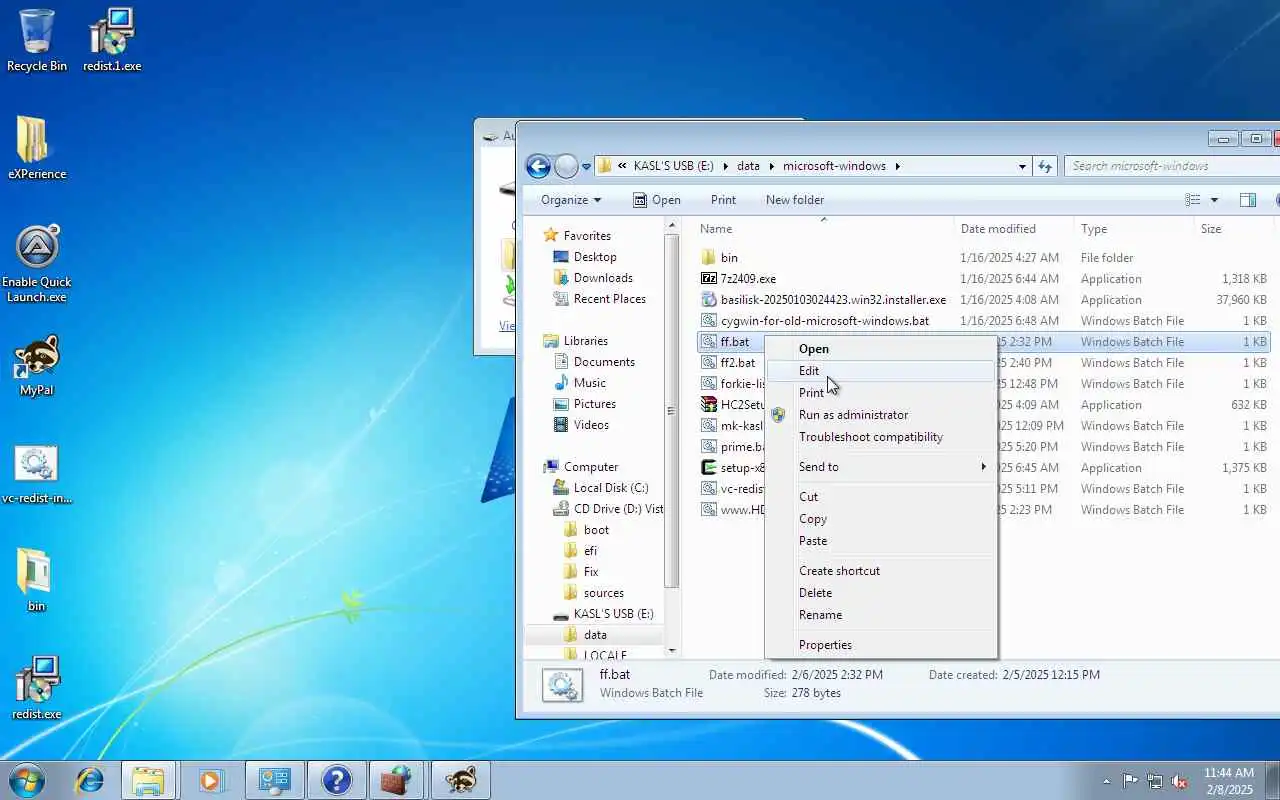Toggle the preview pane icon
1280x800 pixels.
click(1248, 200)
